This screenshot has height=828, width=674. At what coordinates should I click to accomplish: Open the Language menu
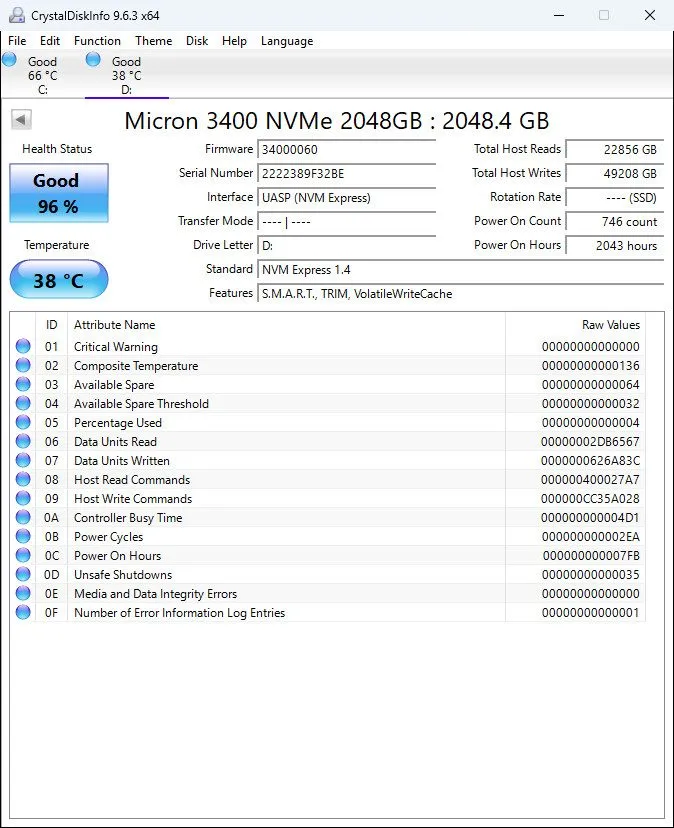click(x=287, y=41)
